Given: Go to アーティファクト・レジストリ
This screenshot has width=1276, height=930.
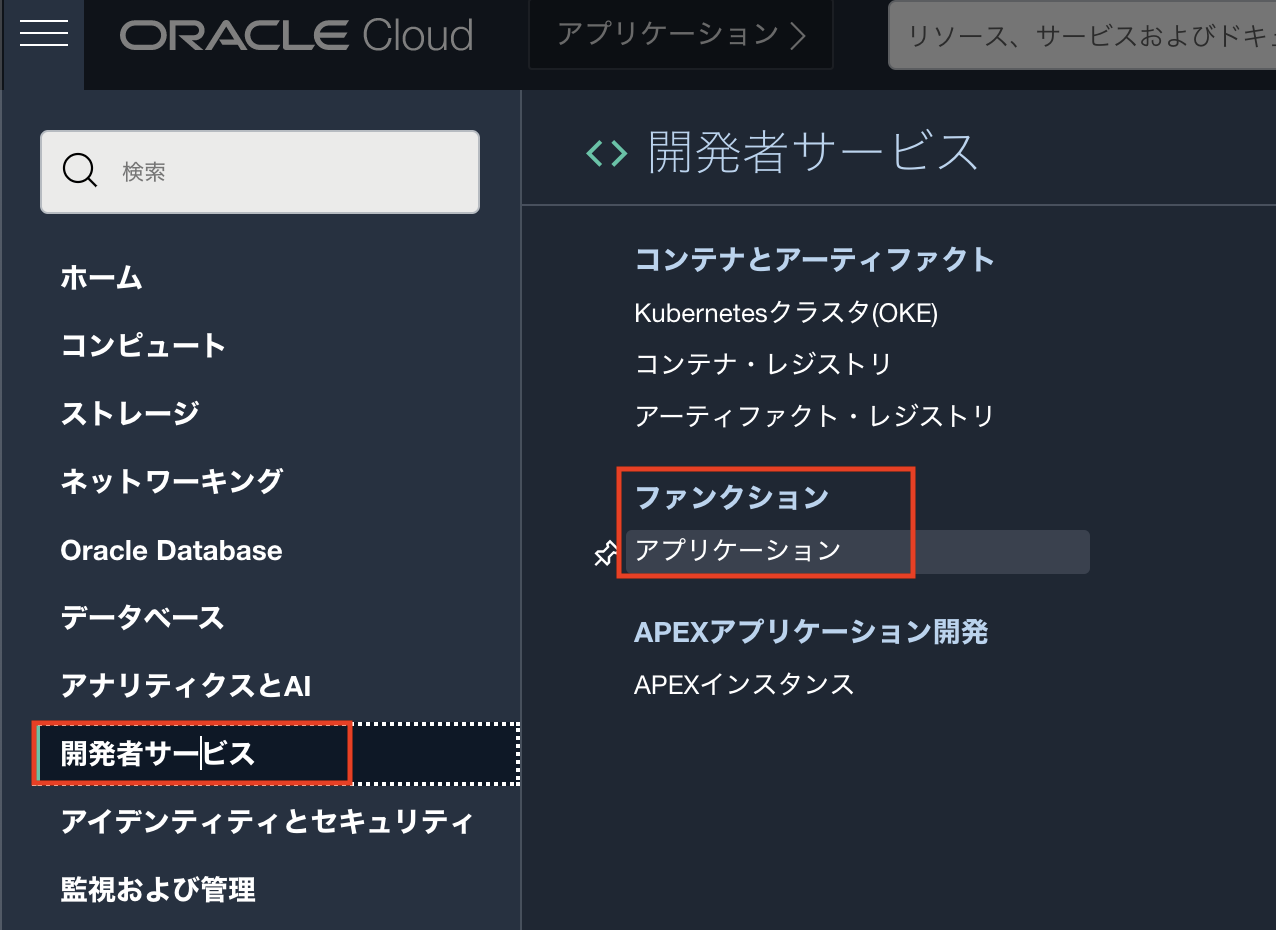Looking at the screenshot, I should (x=814, y=415).
